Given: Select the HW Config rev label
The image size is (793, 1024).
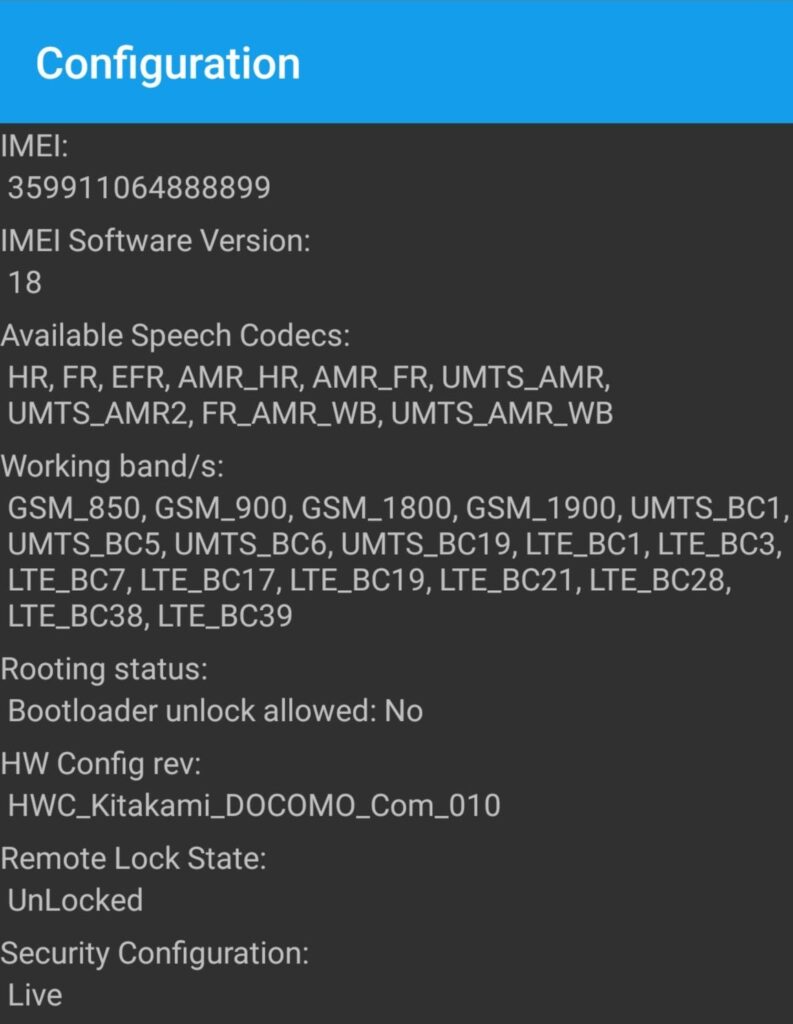Looking at the screenshot, I should 101,763.
